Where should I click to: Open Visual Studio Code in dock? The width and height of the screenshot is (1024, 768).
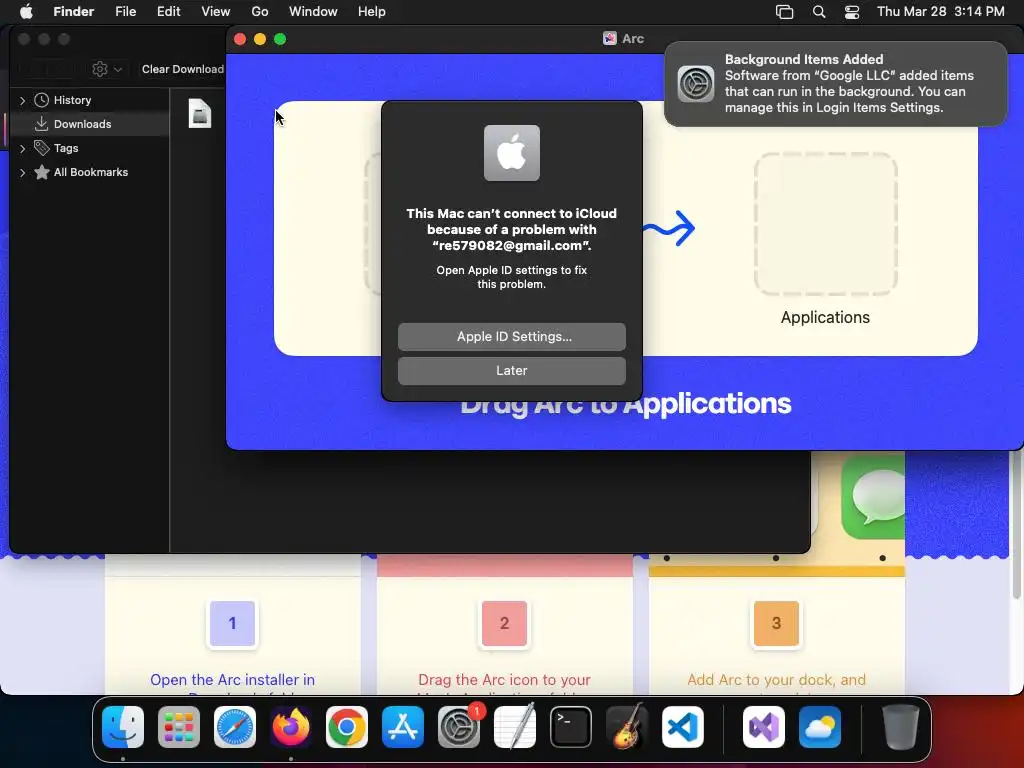pos(683,727)
